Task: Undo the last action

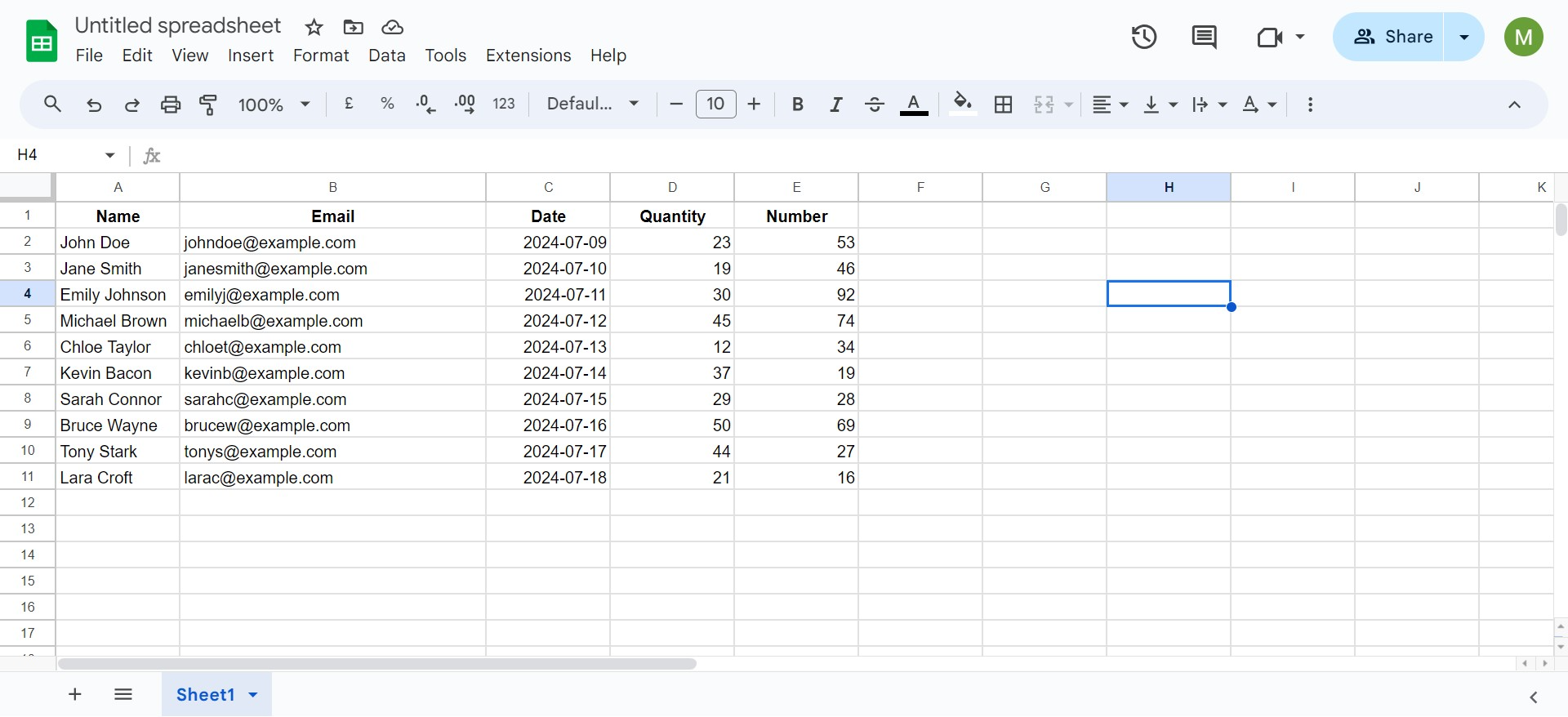Action: (94, 105)
